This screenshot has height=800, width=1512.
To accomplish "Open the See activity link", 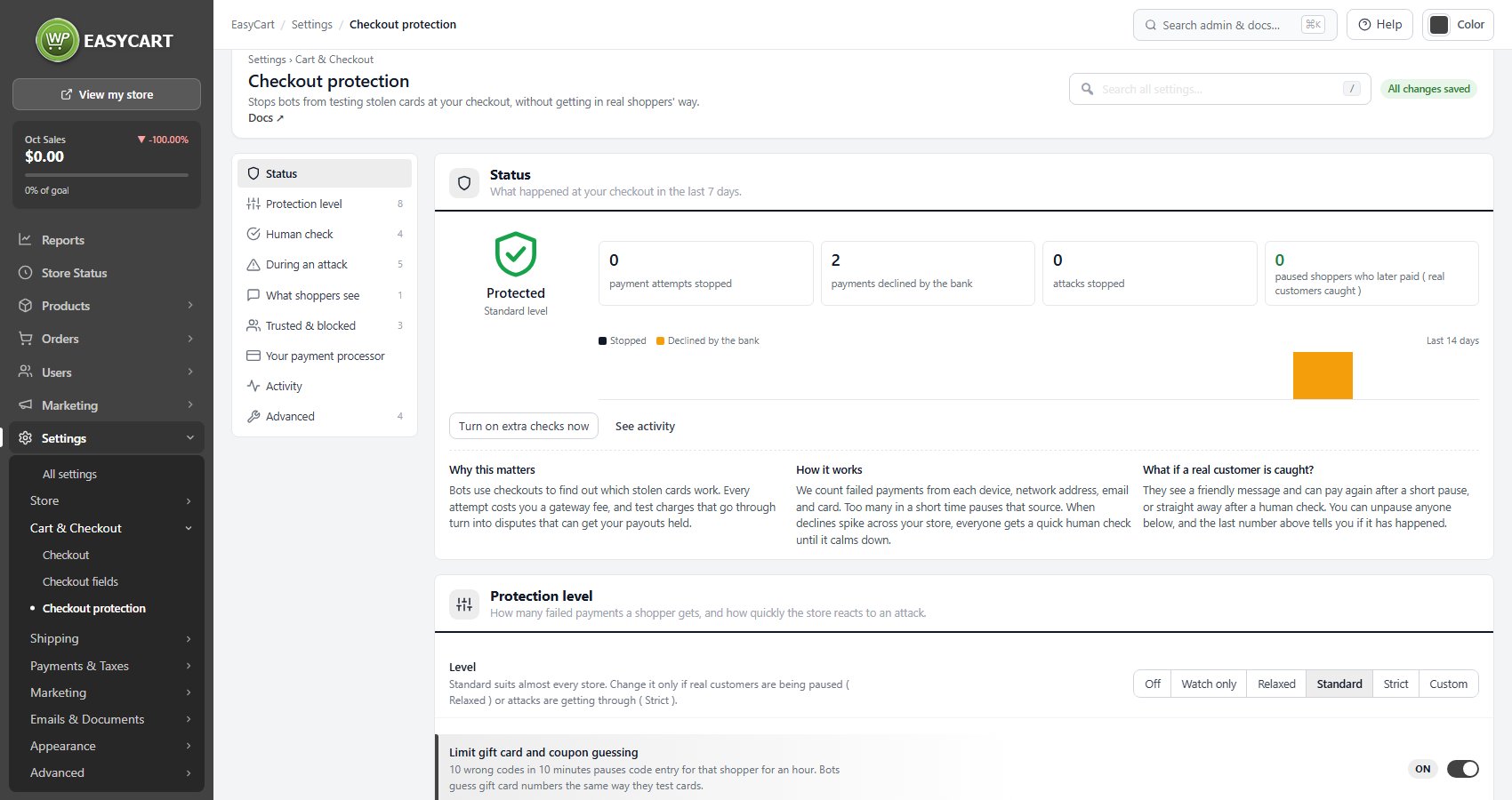I will point(645,427).
